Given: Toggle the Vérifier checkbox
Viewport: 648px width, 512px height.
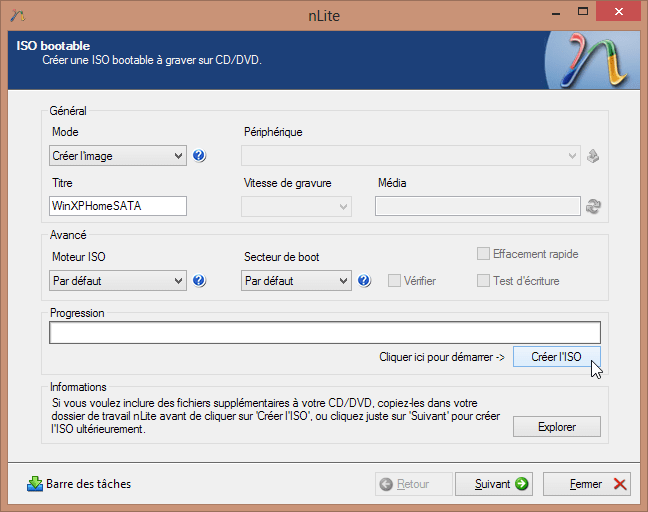Looking at the screenshot, I should click(394, 281).
